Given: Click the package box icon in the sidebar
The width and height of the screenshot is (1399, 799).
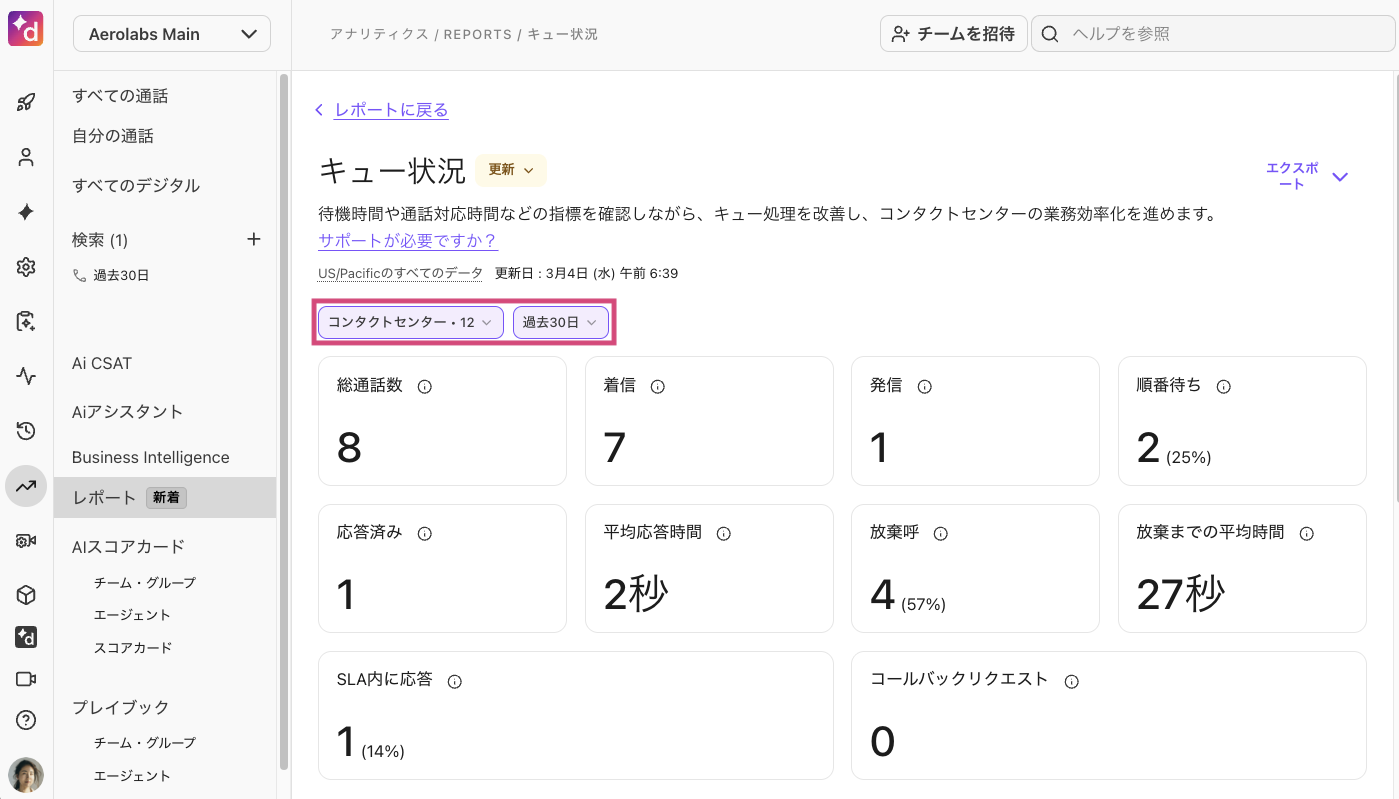Looking at the screenshot, I should [25, 595].
